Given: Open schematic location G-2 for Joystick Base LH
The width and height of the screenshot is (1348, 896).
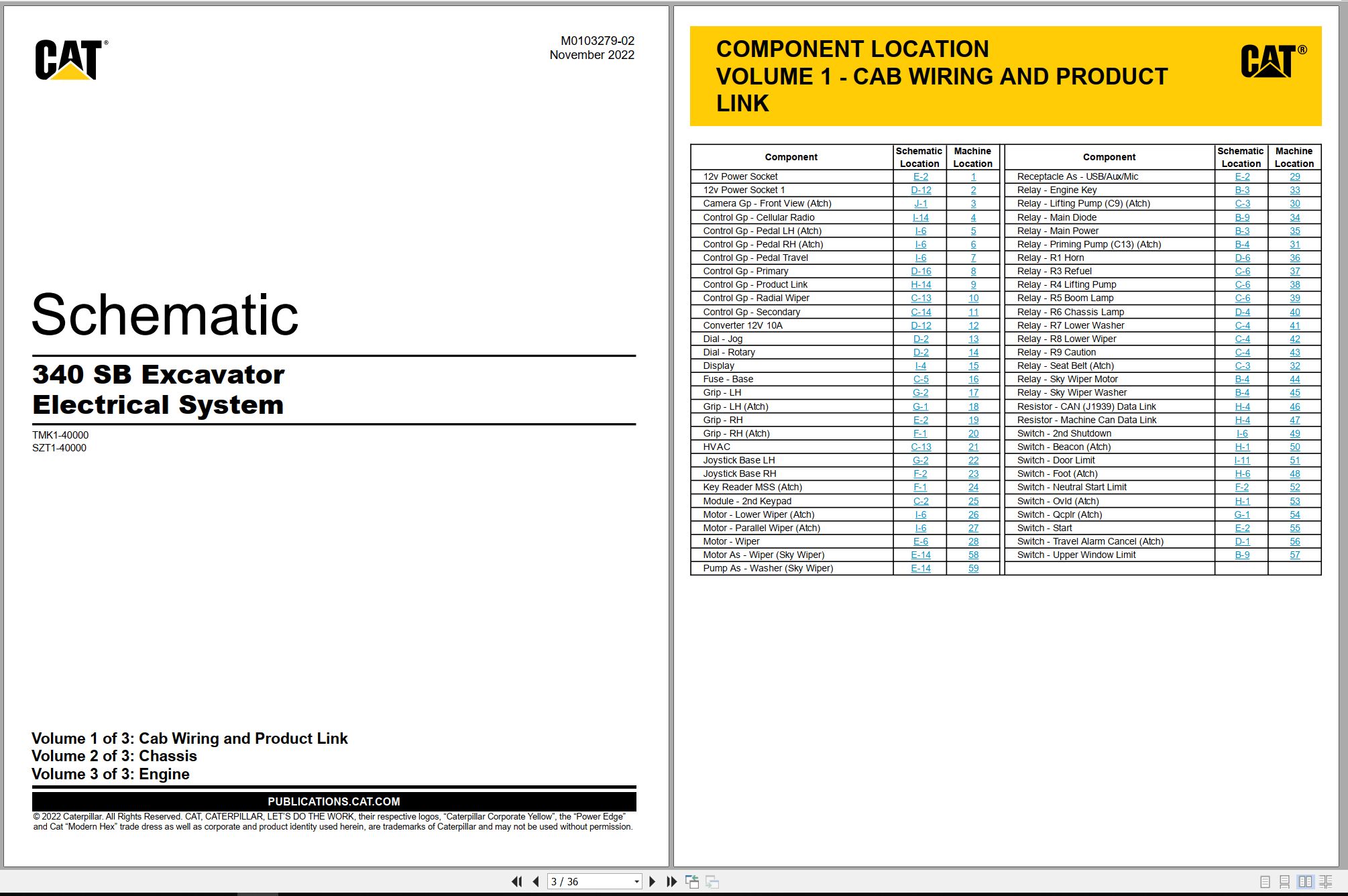Looking at the screenshot, I should coord(921,460).
